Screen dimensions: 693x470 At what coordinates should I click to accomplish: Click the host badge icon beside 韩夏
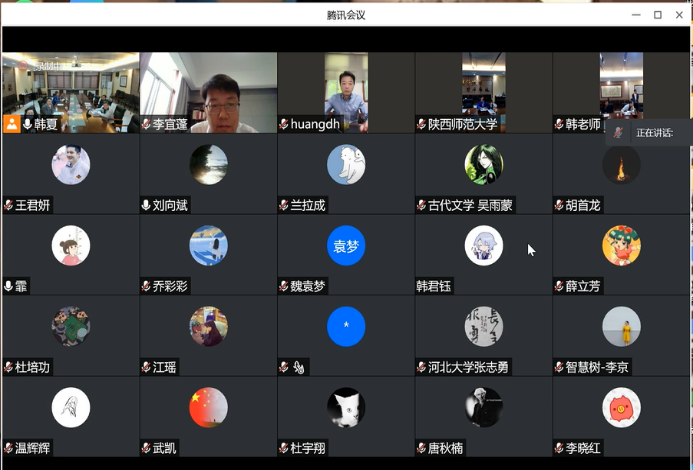(x=12, y=124)
